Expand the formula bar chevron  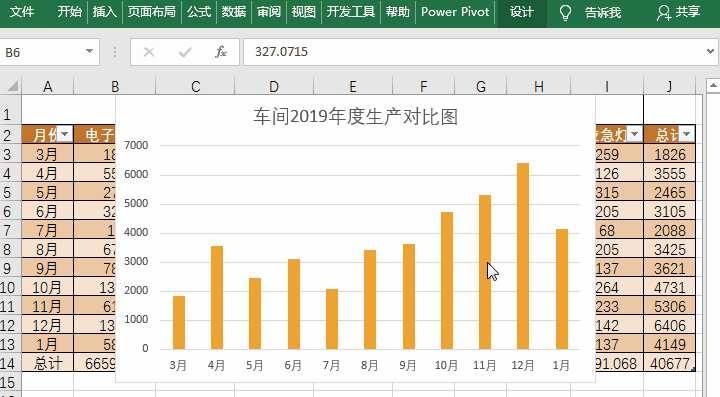coord(710,51)
